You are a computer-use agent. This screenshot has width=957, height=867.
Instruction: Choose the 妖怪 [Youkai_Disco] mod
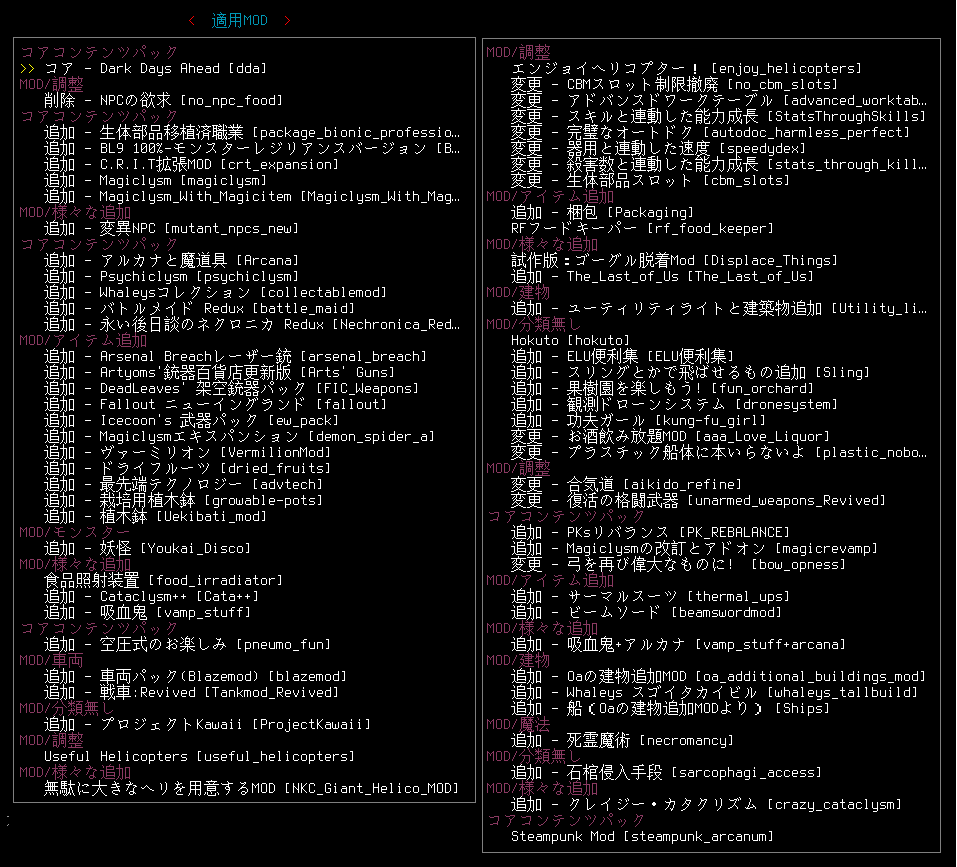(147, 548)
